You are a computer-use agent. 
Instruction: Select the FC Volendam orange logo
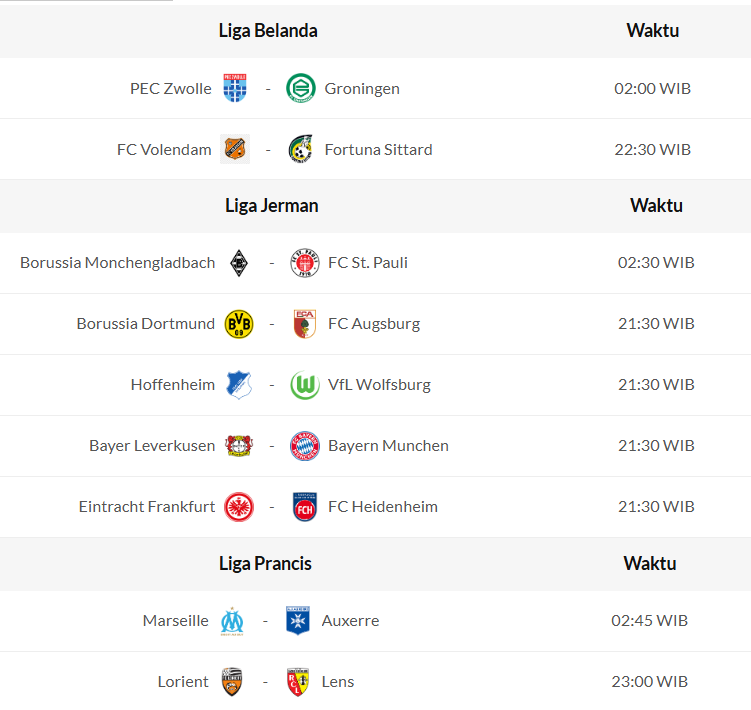pyautogui.click(x=235, y=149)
